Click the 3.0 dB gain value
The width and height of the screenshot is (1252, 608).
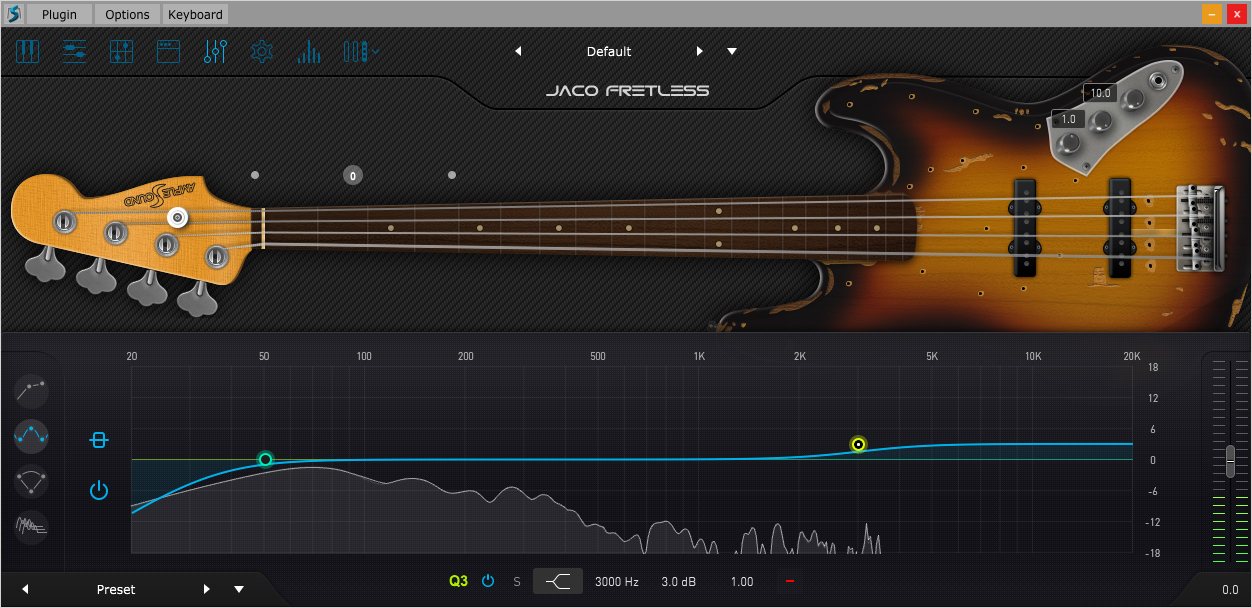click(x=679, y=581)
